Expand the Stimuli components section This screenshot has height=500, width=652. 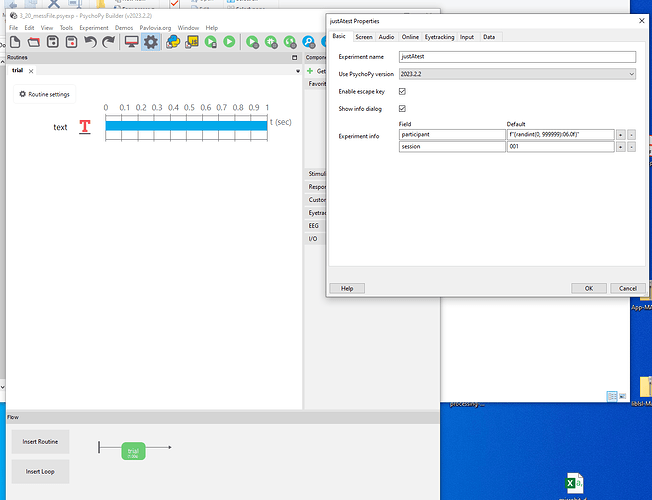316,173
